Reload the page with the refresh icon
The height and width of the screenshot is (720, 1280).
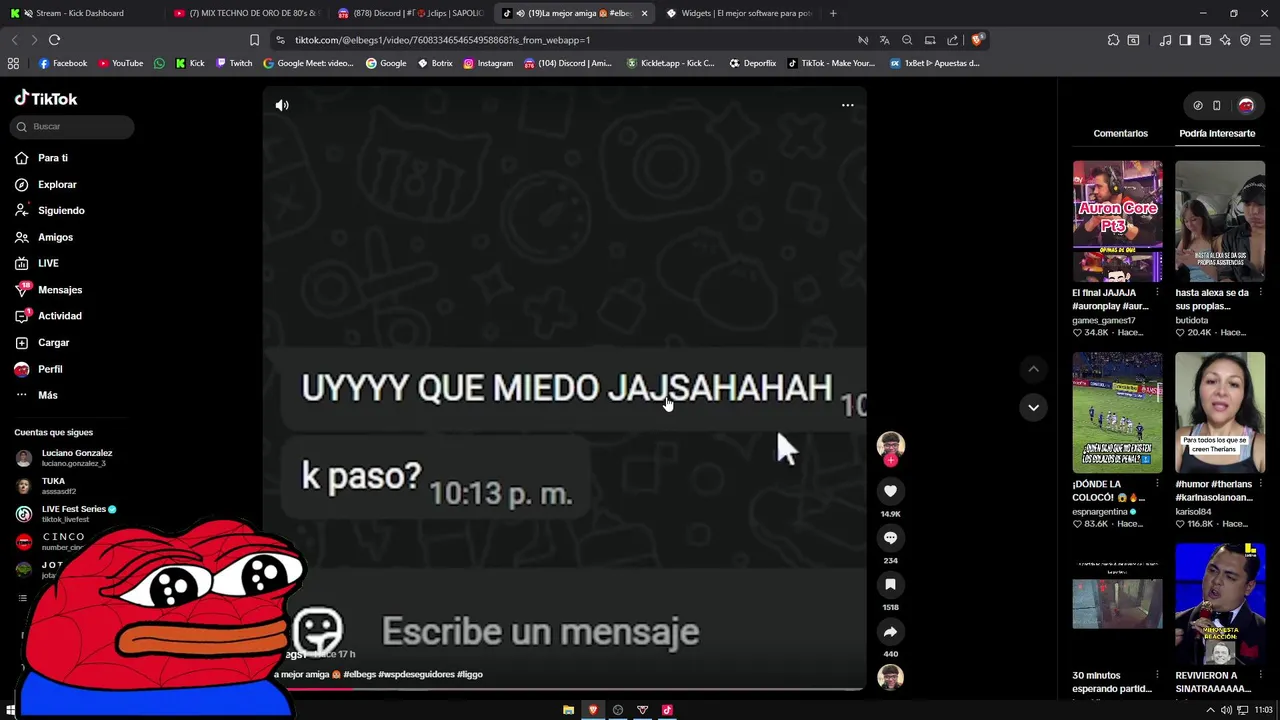[x=54, y=40]
